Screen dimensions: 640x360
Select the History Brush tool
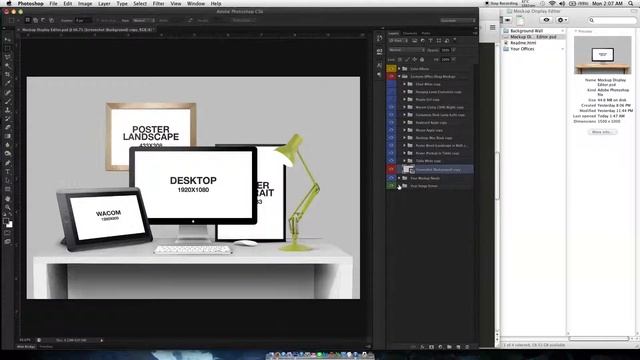point(8,119)
